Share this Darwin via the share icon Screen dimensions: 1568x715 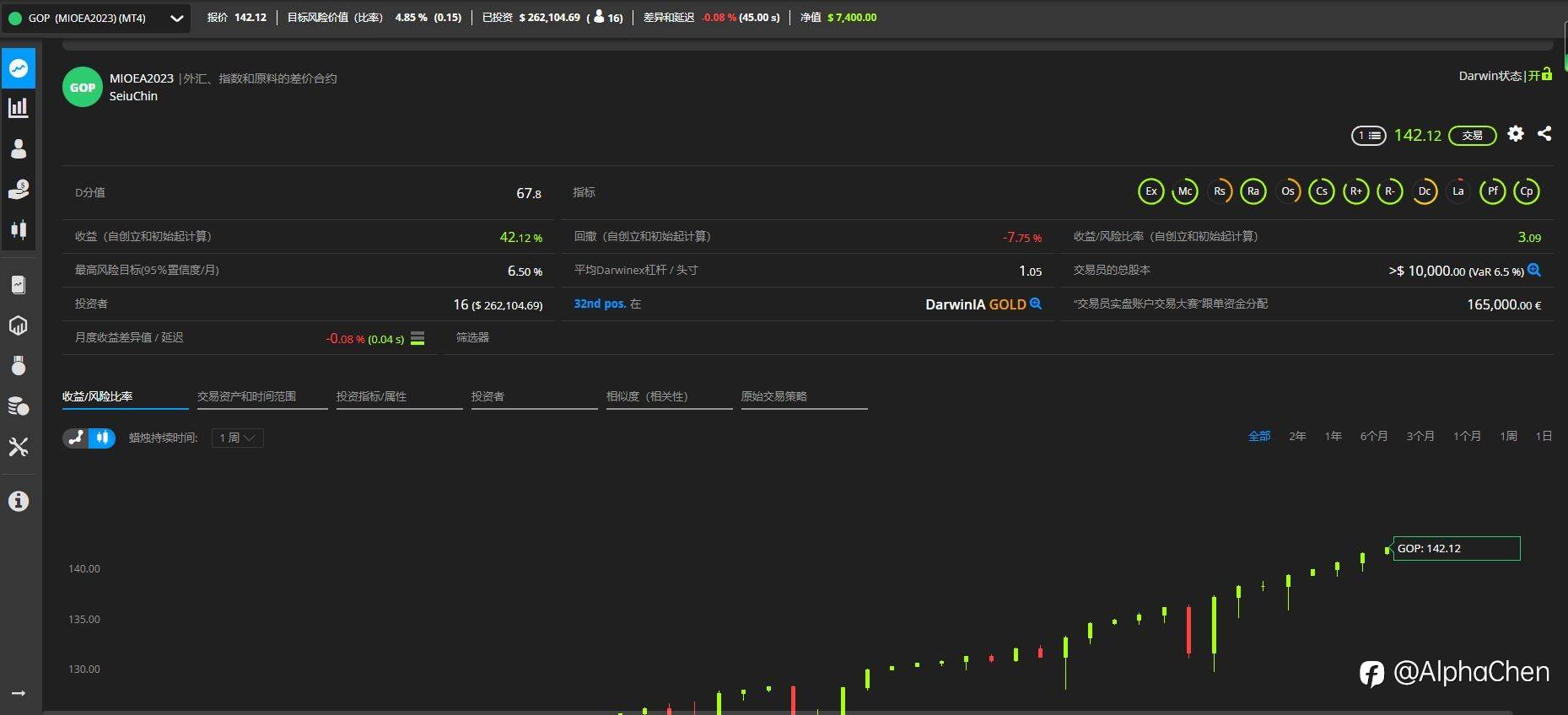pyautogui.click(x=1544, y=133)
